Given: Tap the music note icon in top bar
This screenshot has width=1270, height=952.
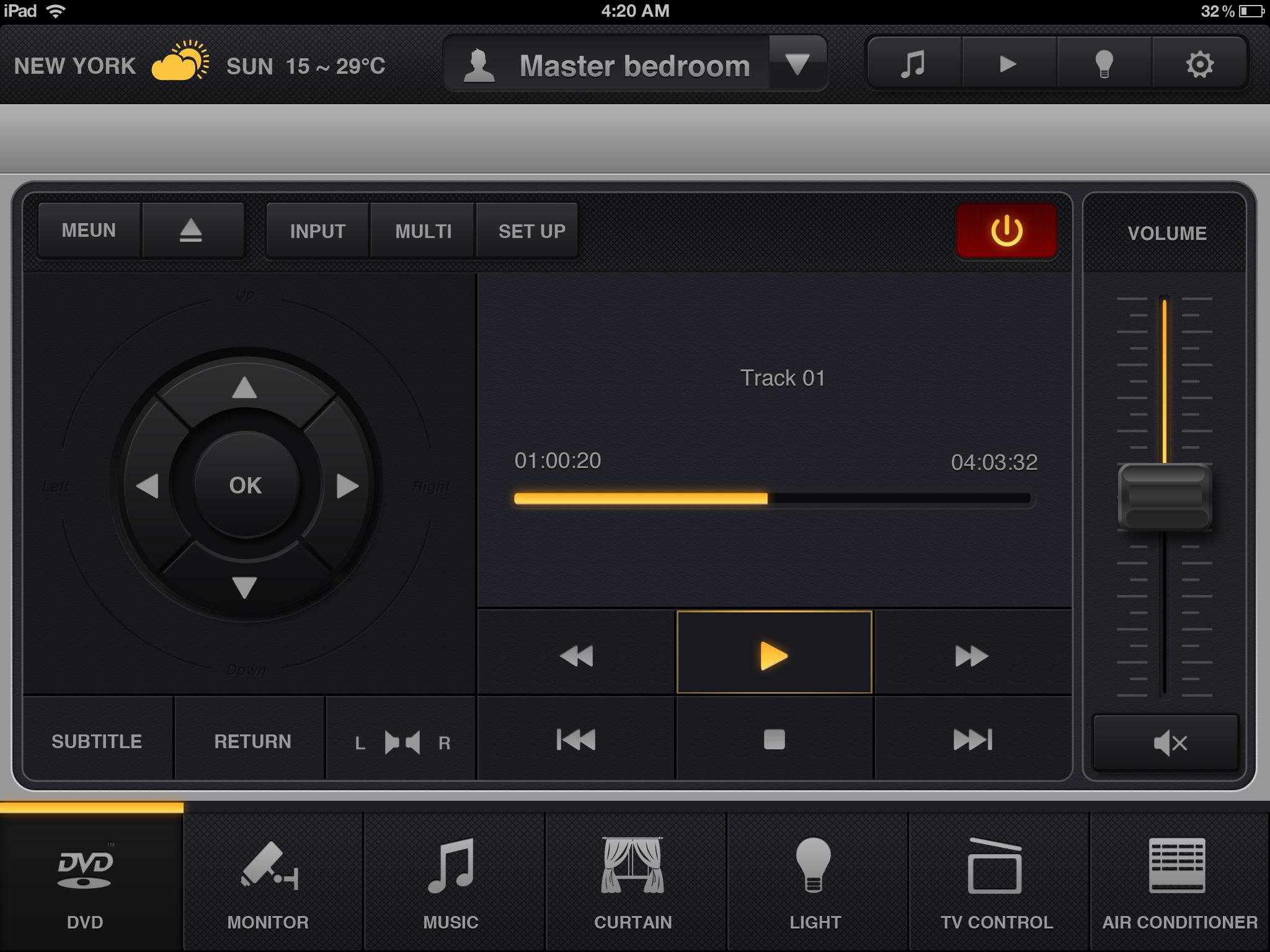Looking at the screenshot, I should click(913, 64).
